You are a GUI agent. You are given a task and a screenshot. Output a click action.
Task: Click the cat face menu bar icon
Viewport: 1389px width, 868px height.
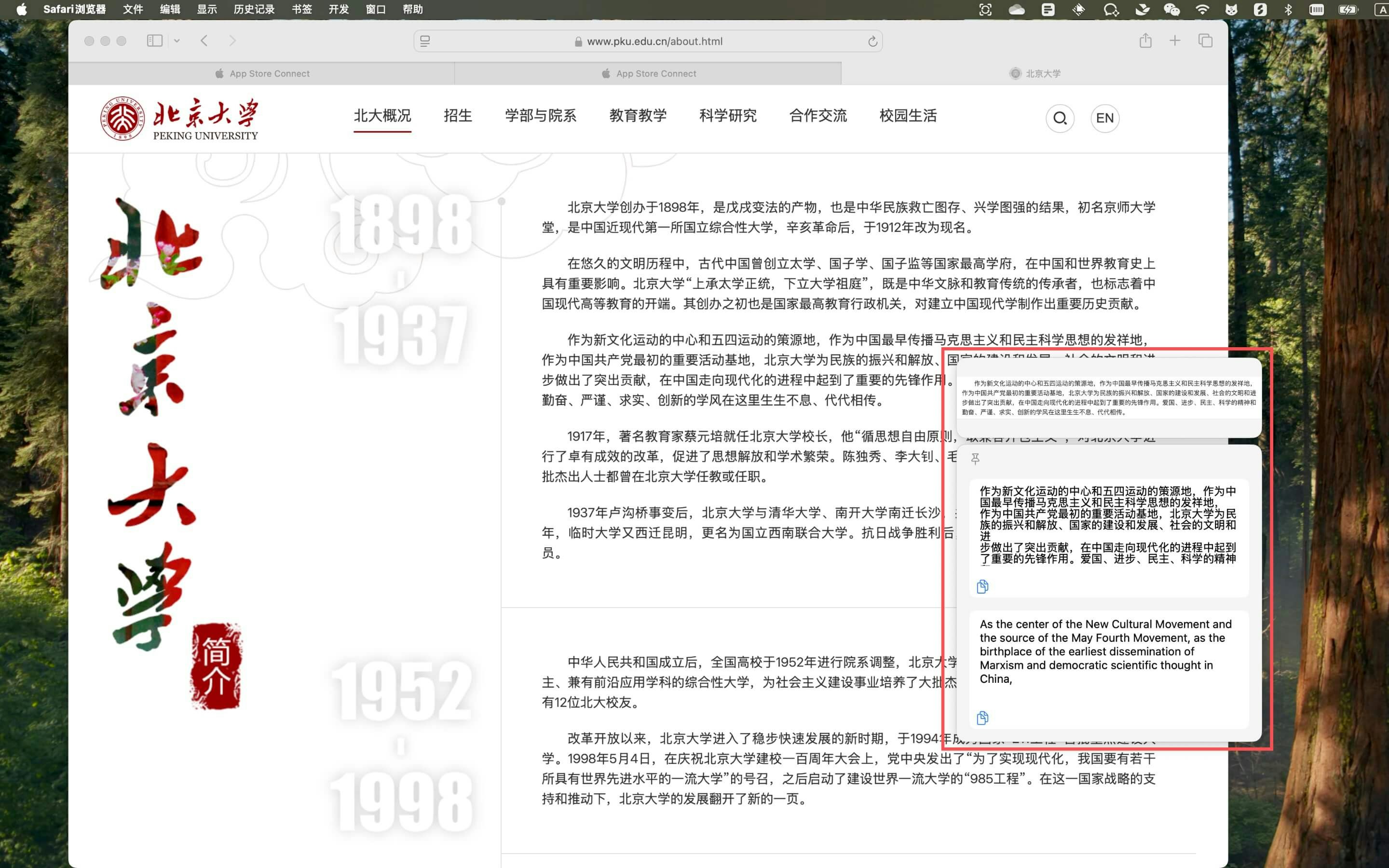[x=1231, y=9]
